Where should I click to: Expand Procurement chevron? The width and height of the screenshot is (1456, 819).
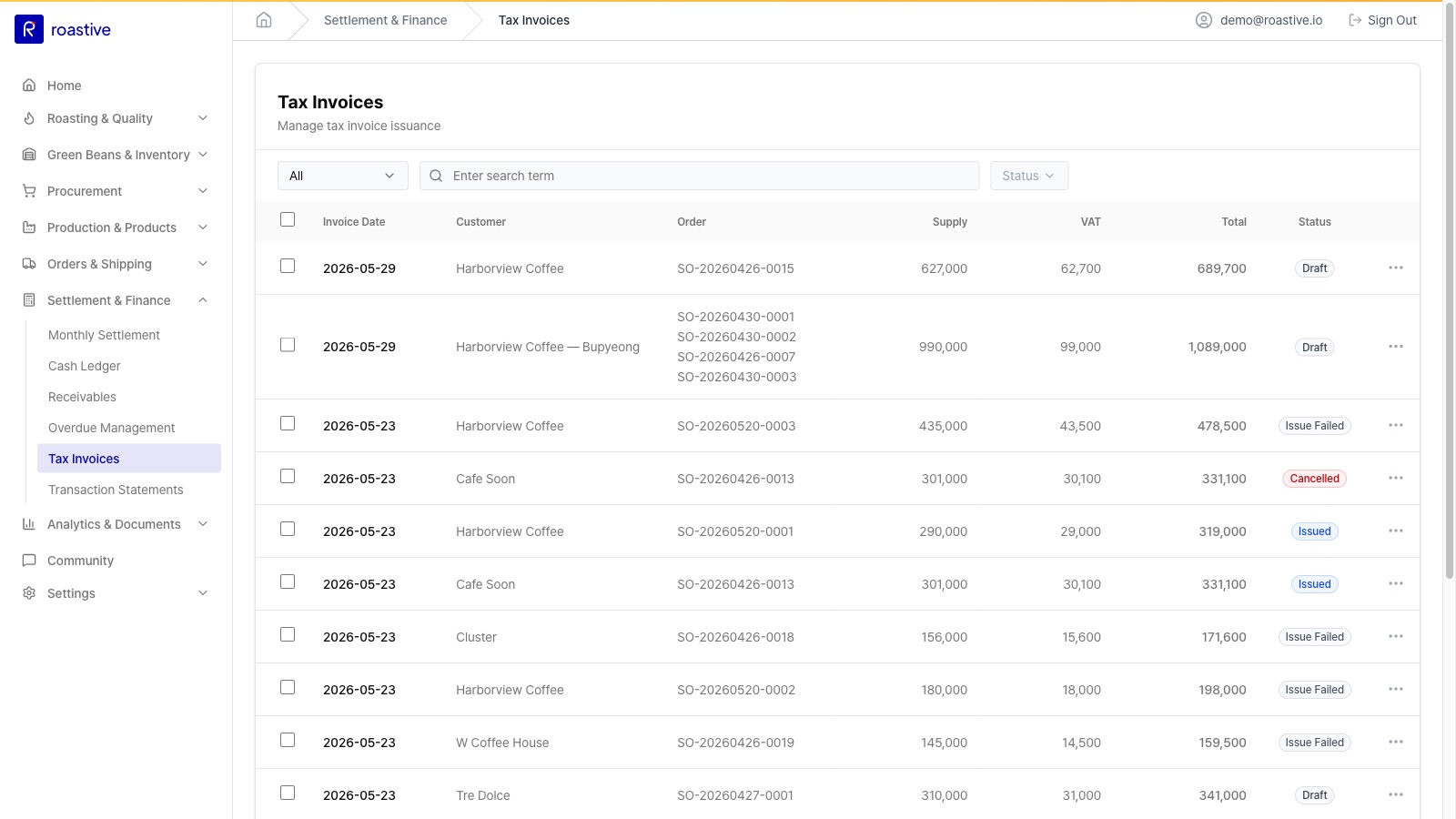click(203, 191)
